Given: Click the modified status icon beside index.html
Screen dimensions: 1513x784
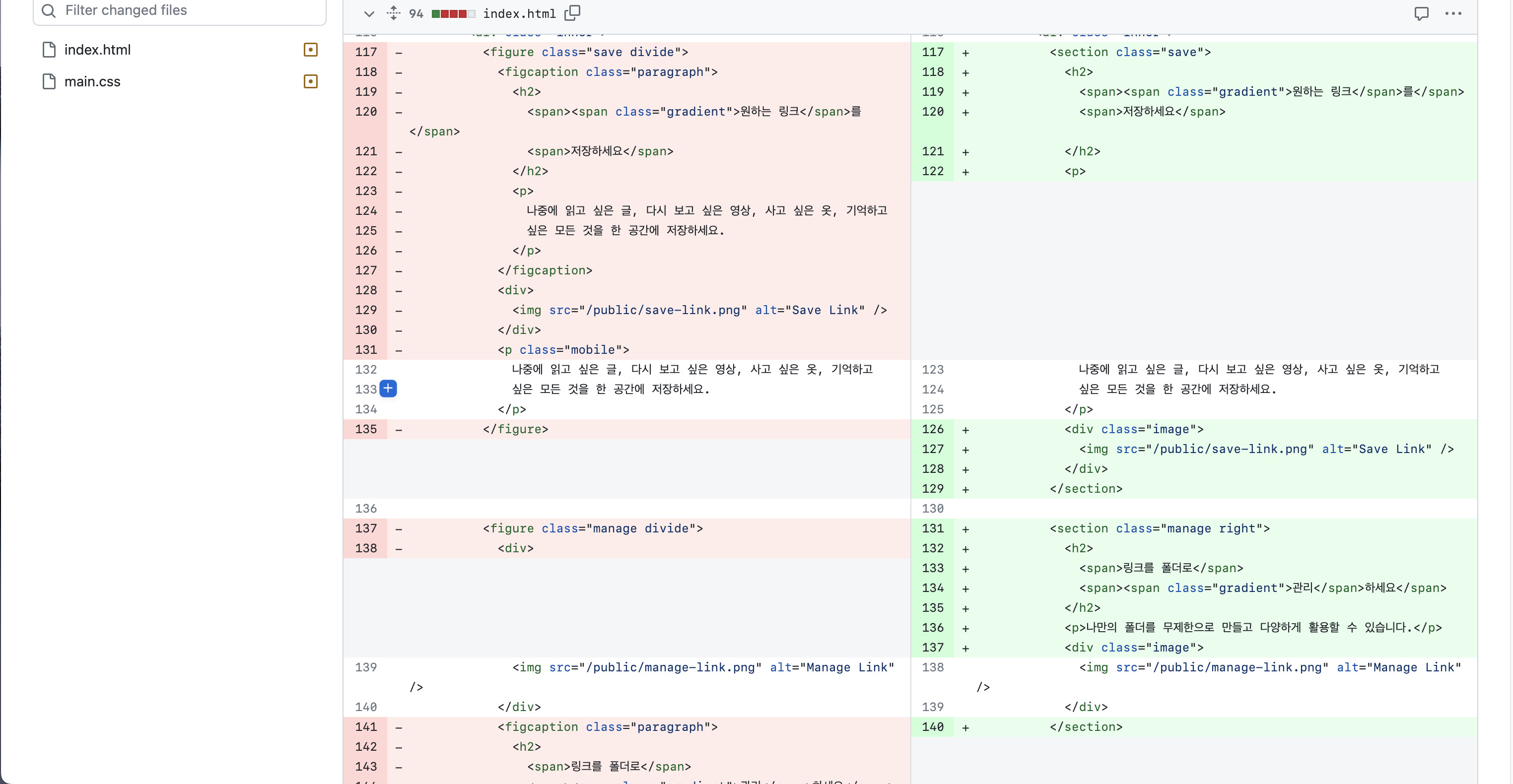Looking at the screenshot, I should pyautogui.click(x=310, y=50).
